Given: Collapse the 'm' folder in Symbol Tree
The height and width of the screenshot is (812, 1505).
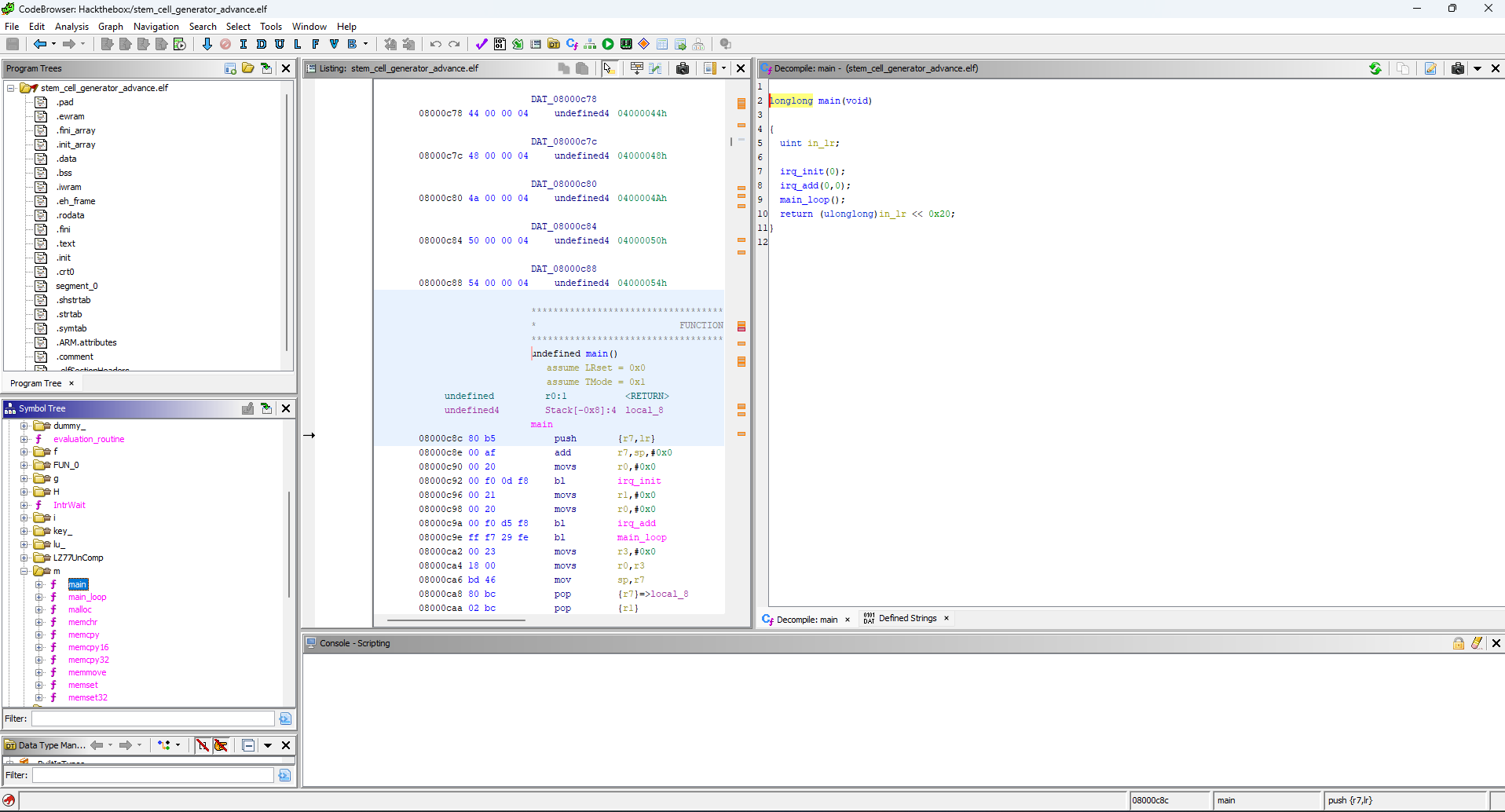Looking at the screenshot, I should (24, 571).
